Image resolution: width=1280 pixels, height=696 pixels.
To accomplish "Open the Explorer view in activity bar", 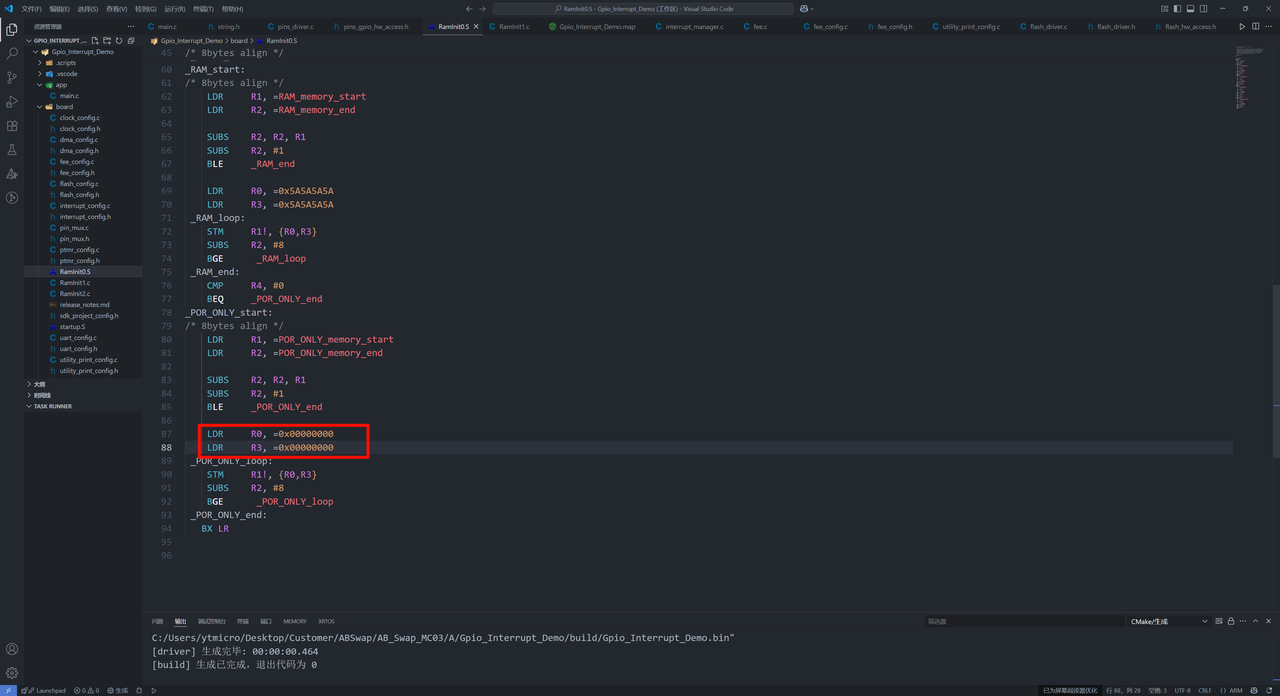I will 12,29.
